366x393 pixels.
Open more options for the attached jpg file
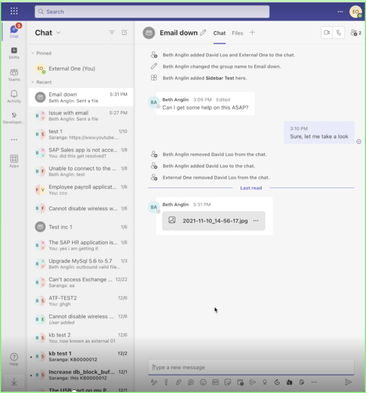(x=256, y=221)
